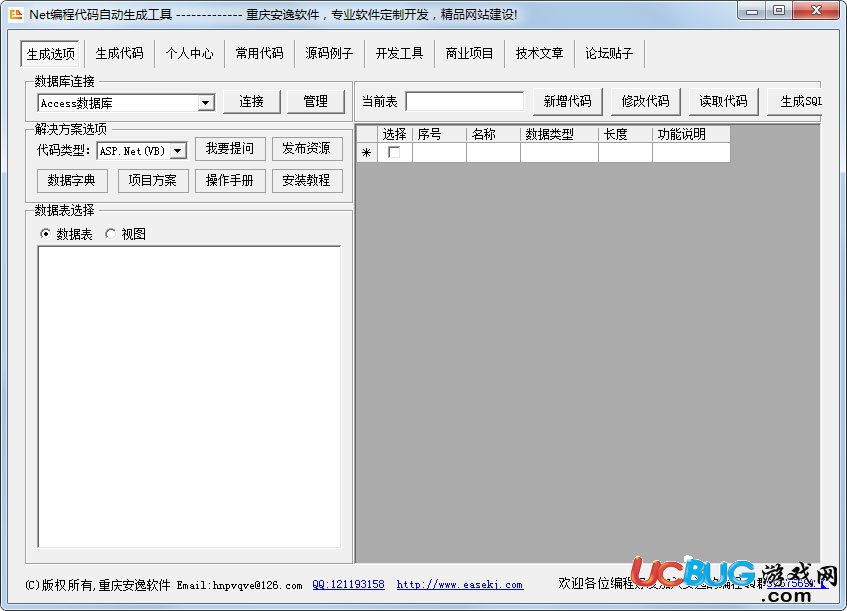Viewport: 847px width, 611px height.
Task: Click the 连接 button
Action: tap(252, 102)
